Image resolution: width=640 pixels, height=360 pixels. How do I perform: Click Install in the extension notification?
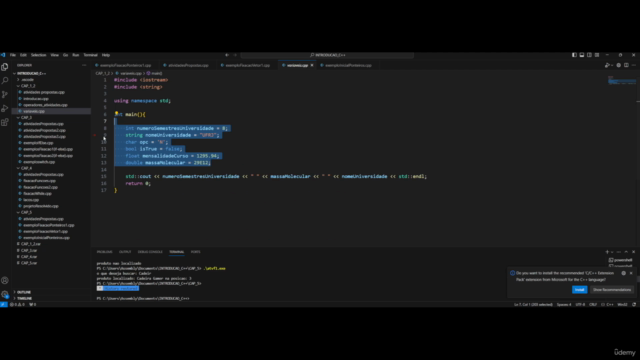click(x=579, y=290)
